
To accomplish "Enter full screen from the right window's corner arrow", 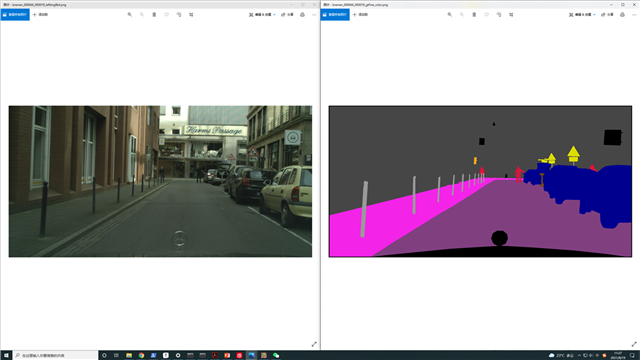I will tap(634, 344).
